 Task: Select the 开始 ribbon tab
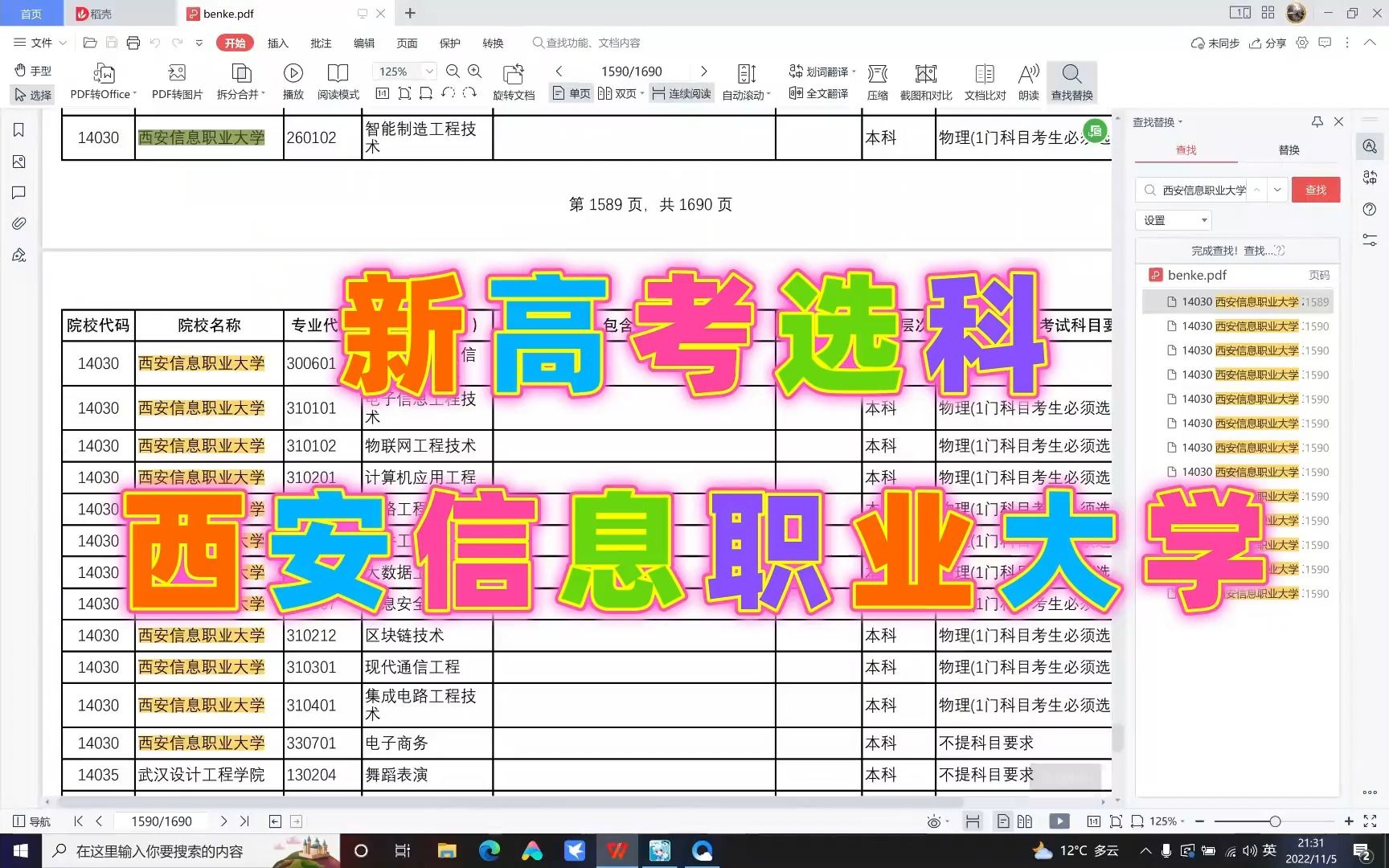(x=235, y=43)
